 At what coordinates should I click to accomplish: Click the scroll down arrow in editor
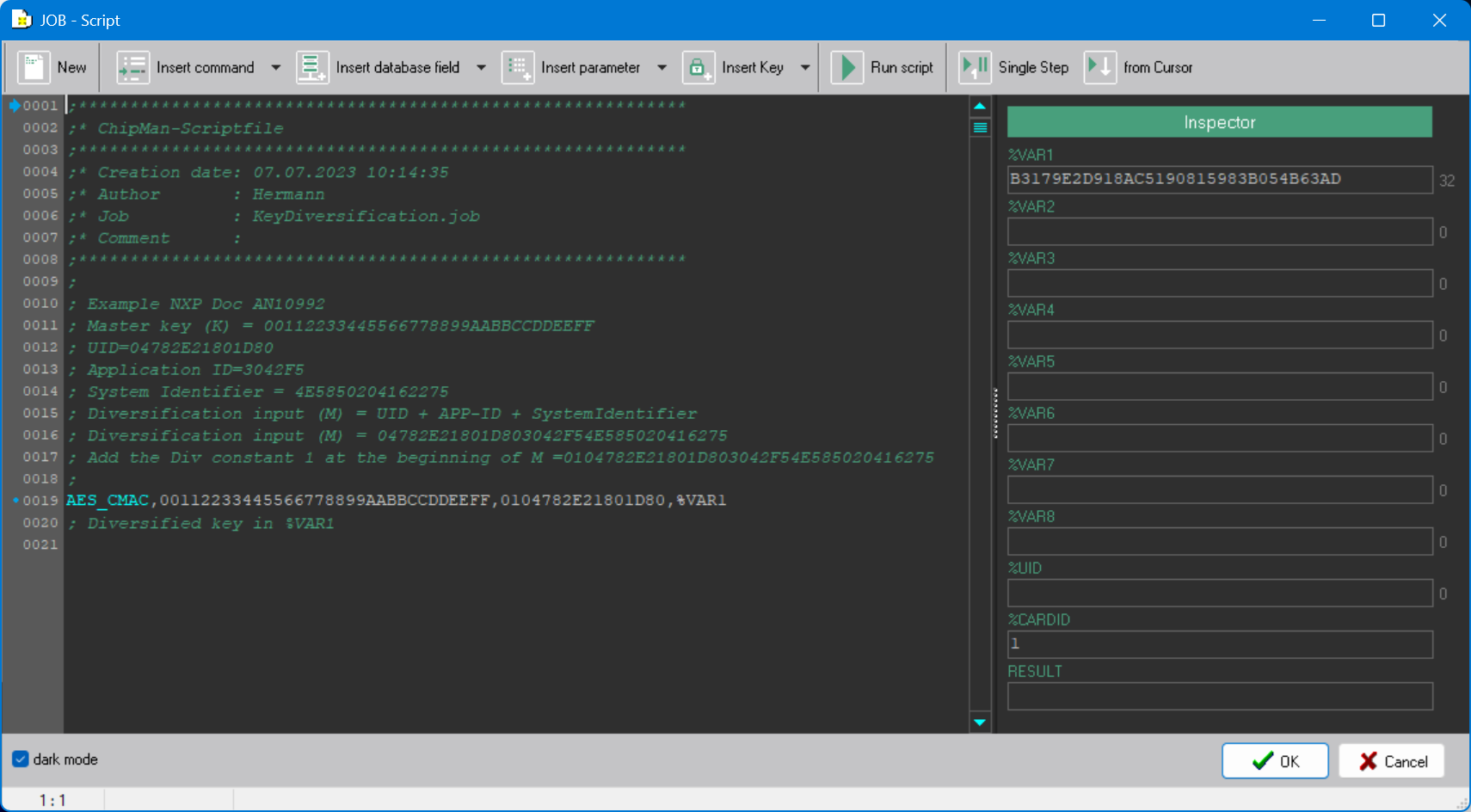coord(980,723)
